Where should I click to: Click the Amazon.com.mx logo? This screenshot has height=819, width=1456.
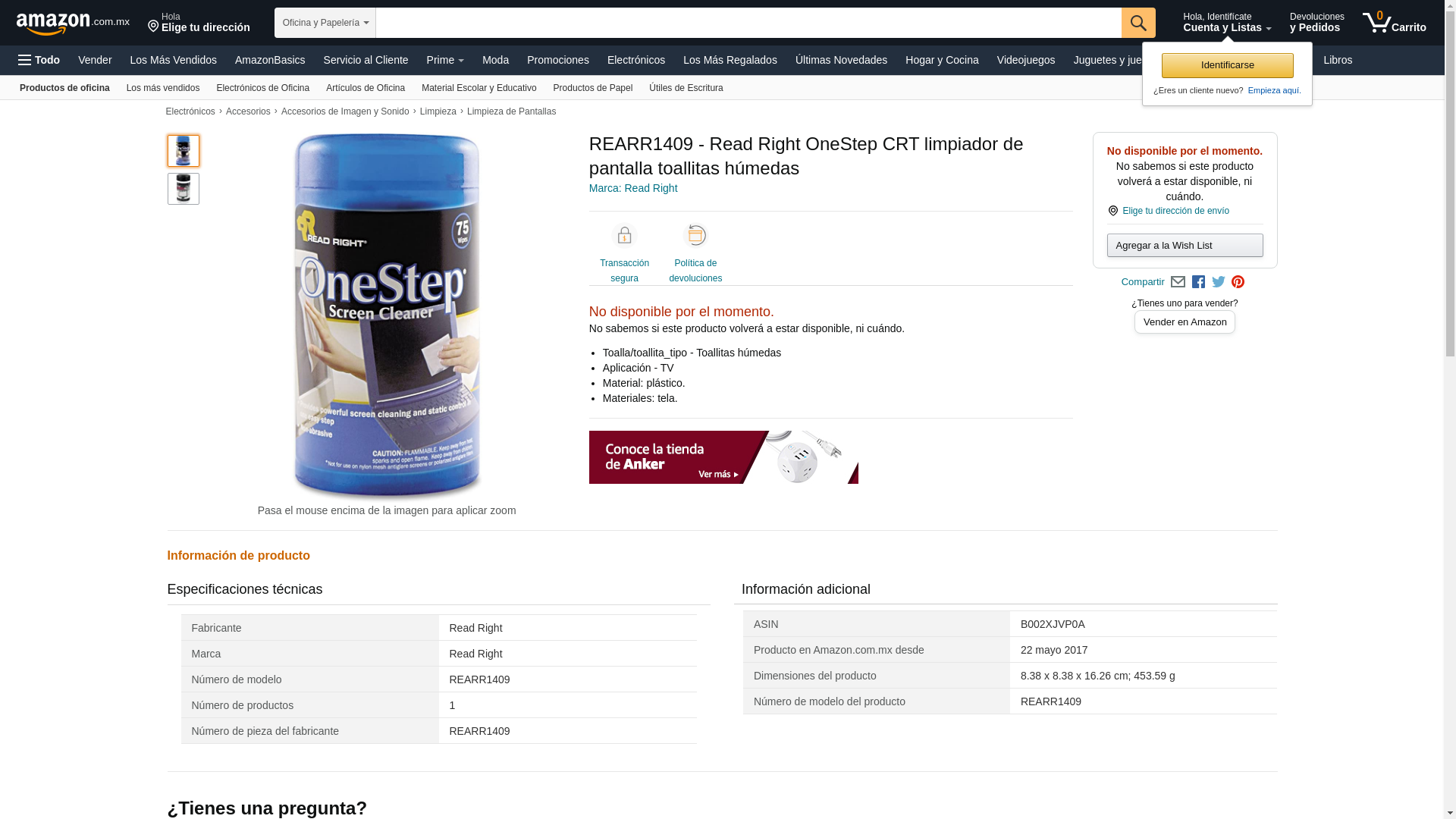(73, 24)
